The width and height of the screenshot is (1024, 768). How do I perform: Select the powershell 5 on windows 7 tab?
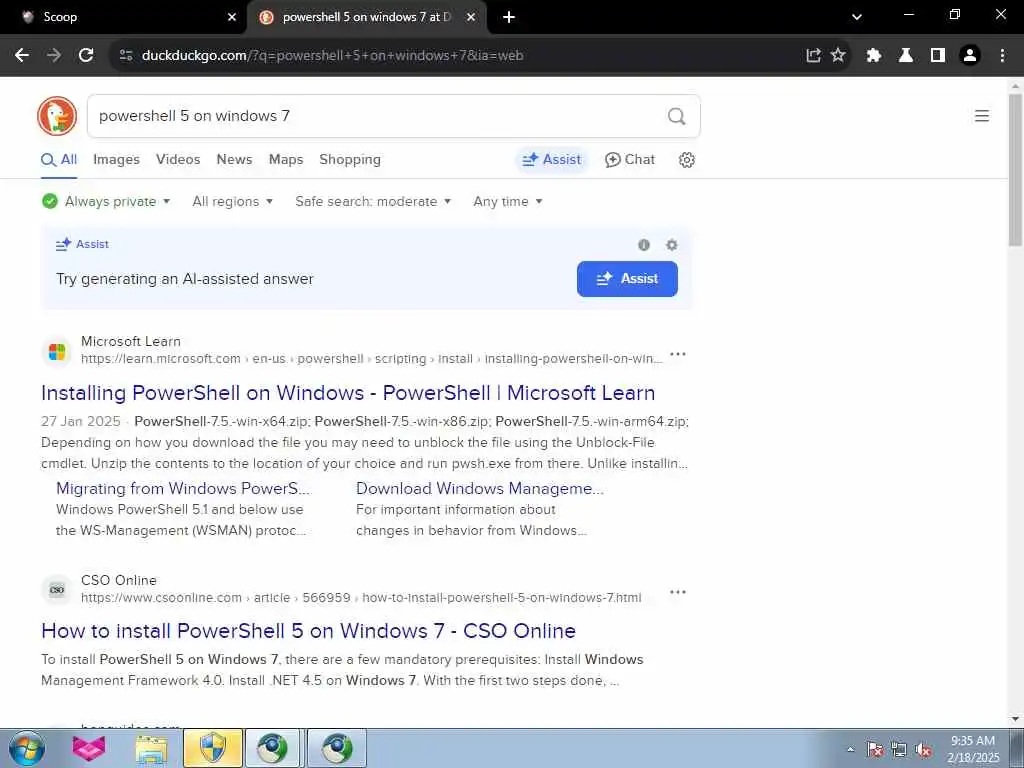368,18
